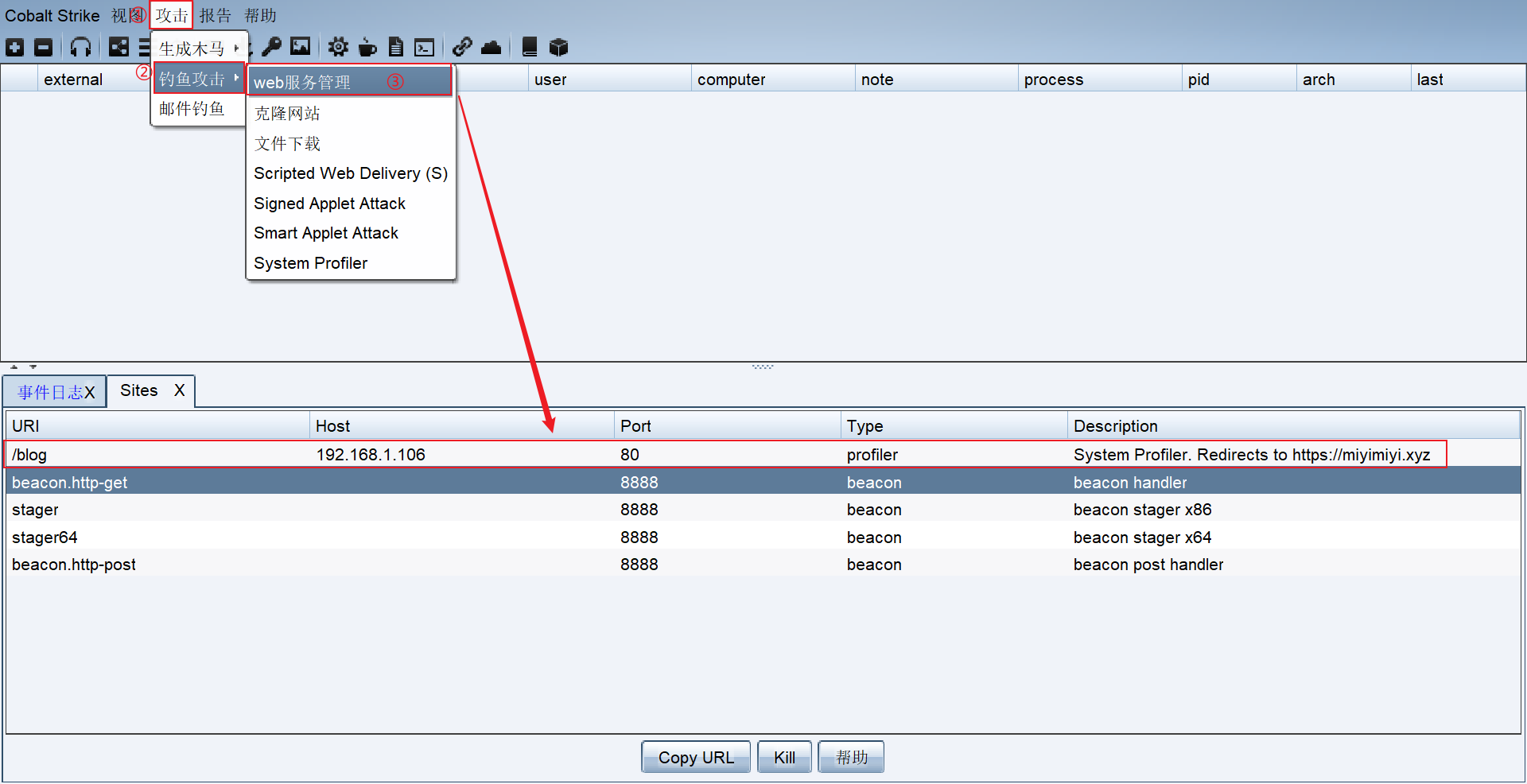Expand the 钓鱼攻击 submenu
Screen dimensions: 1527x784
pyautogui.click(x=199, y=79)
